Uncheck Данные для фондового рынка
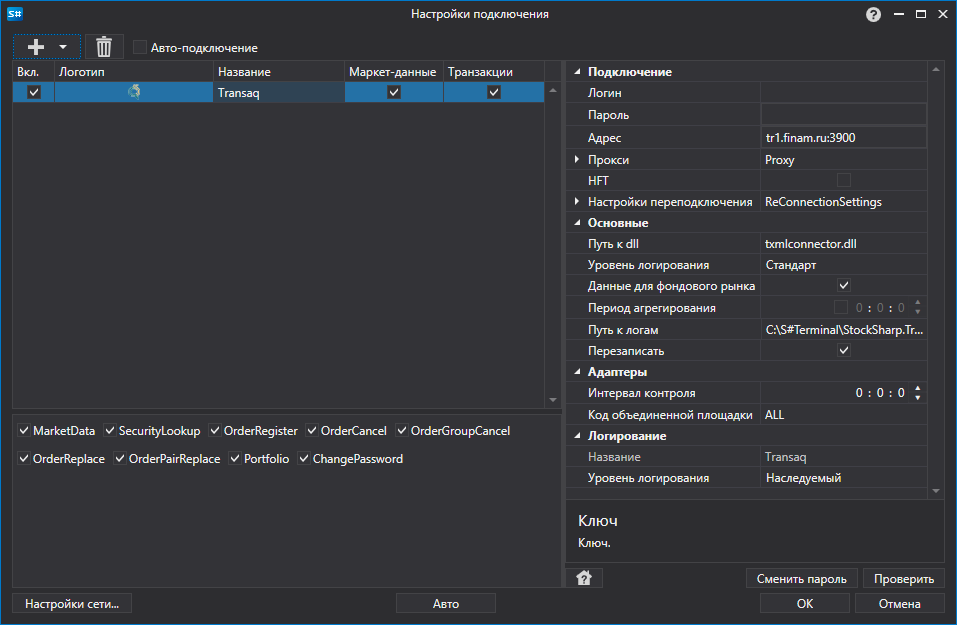The height and width of the screenshot is (625, 957). 843,285
